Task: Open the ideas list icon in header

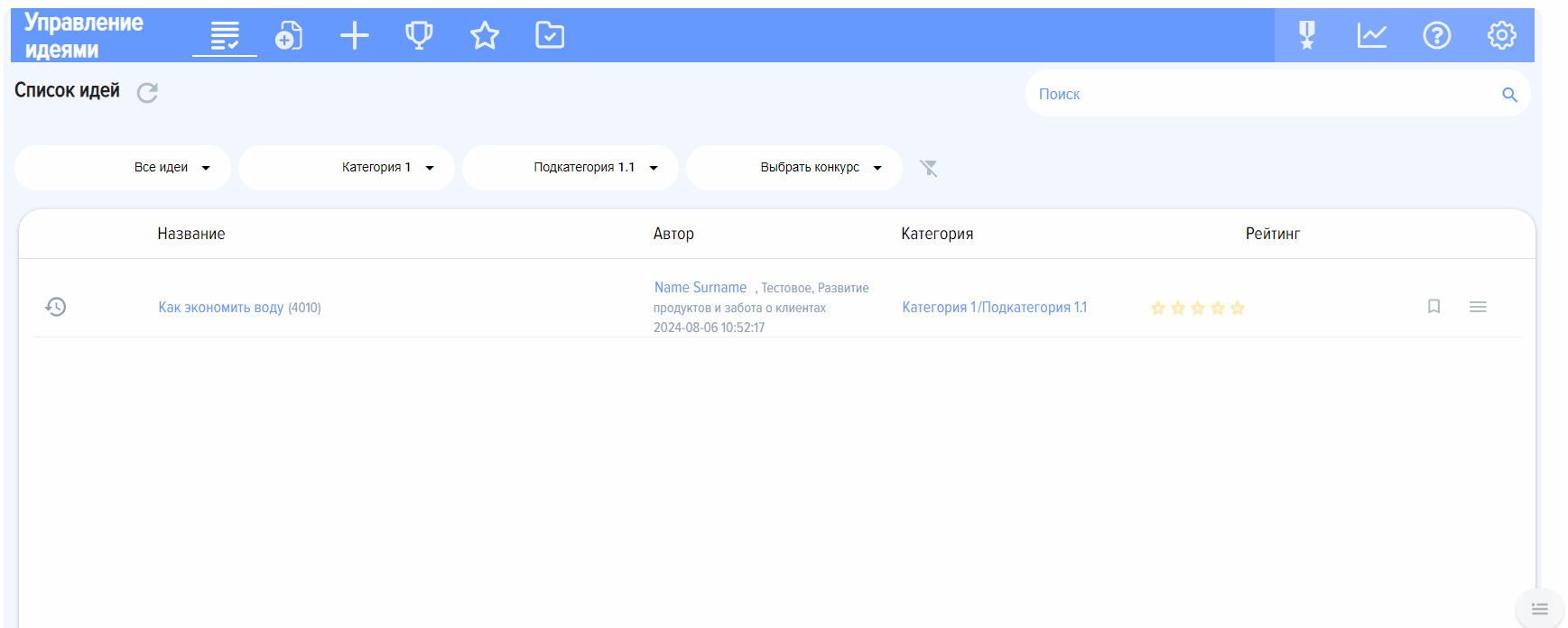Action: (225, 36)
